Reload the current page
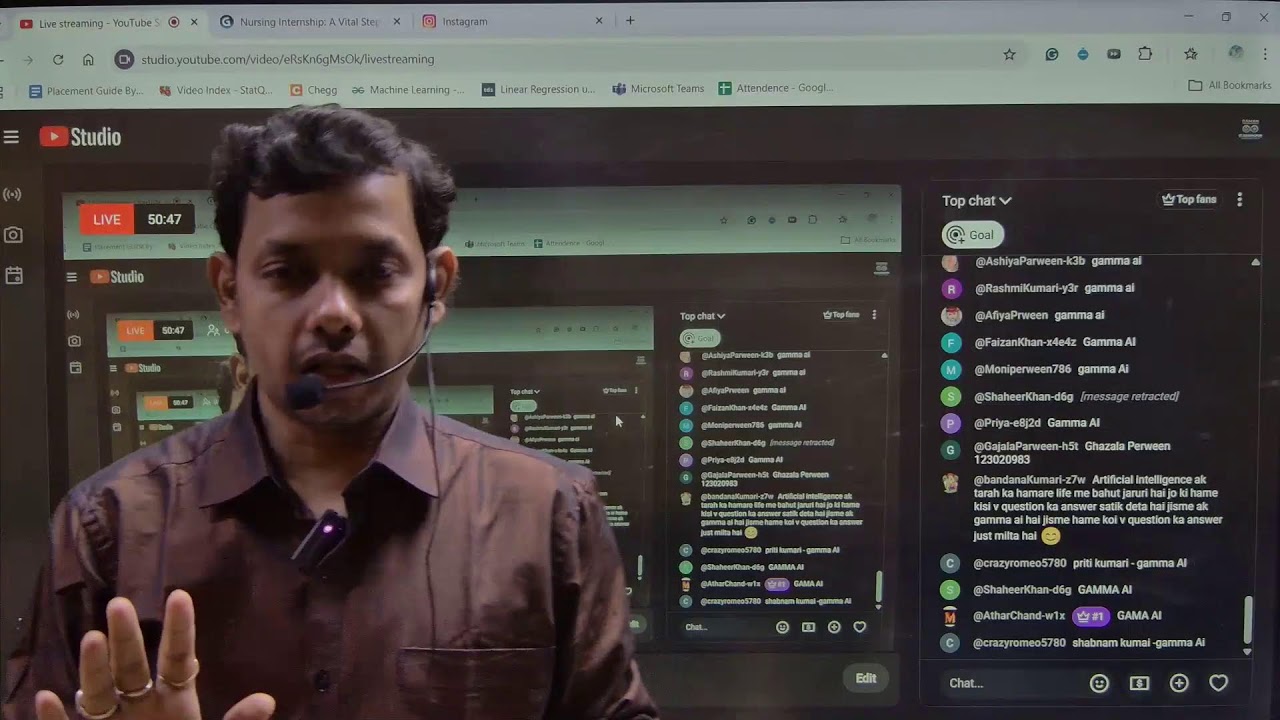The height and width of the screenshot is (720, 1280). pyautogui.click(x=58, y=60)
